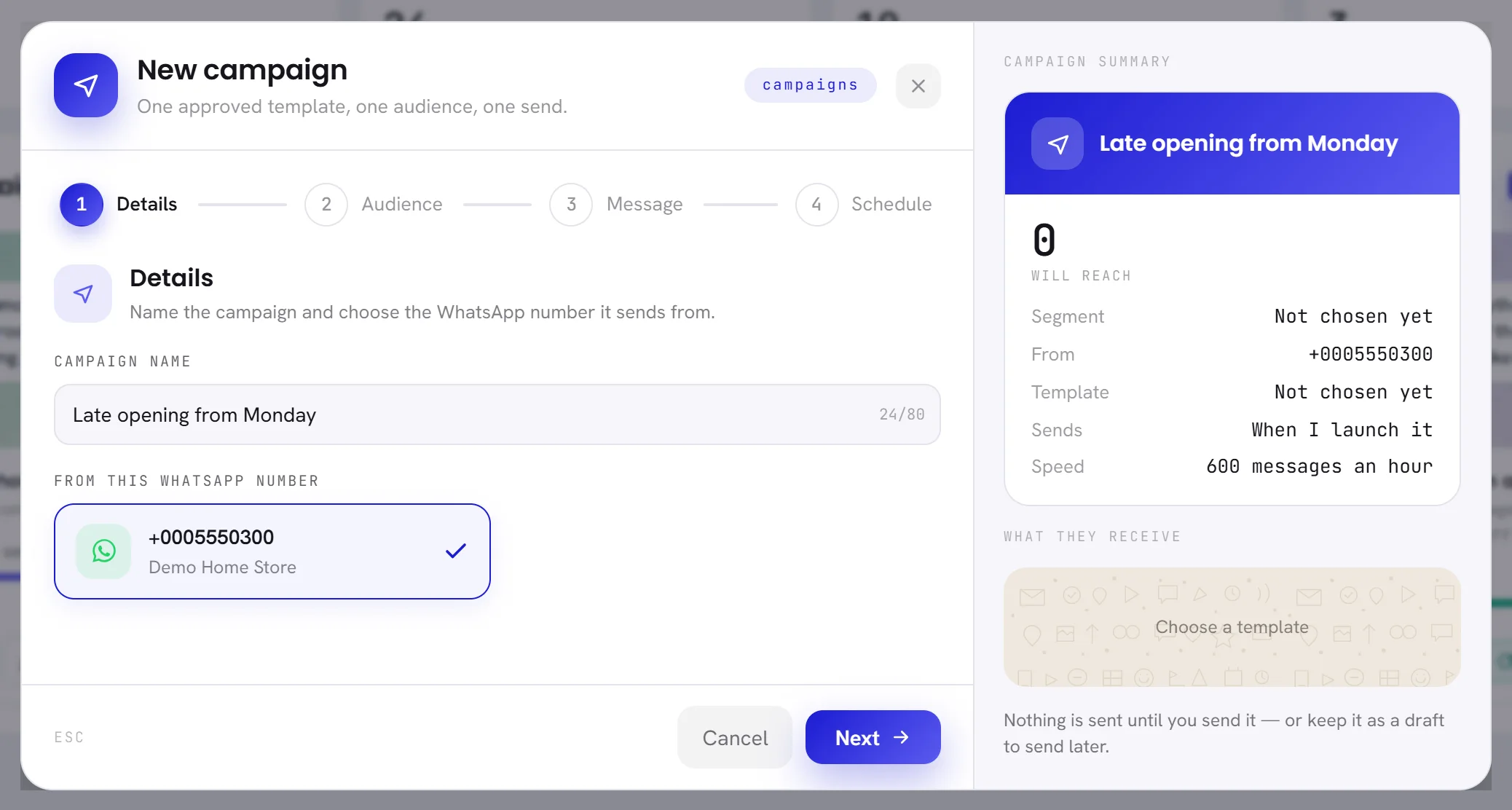Go to step 2 Audience

[x=374, y=204]
